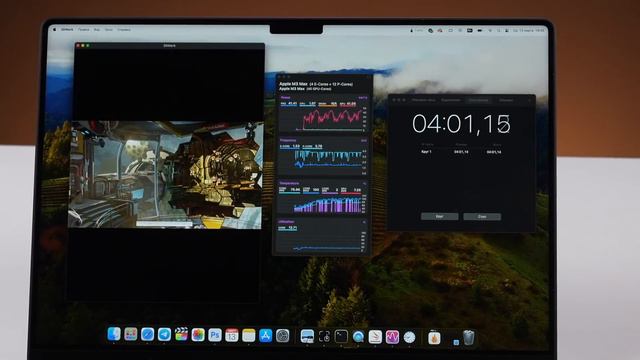This screenshot has height=360, width=640.
Task: Click the Apple M3 Max title text
Action: pyautogui.click(x=292, y=84)
